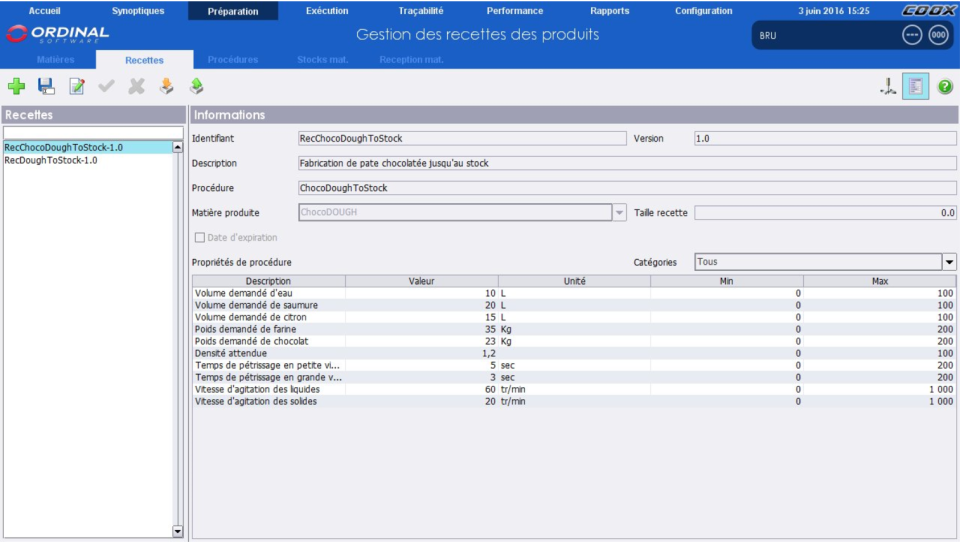Click the recipe search field above list
Screen dimensions: 960x542
point(93,132)
